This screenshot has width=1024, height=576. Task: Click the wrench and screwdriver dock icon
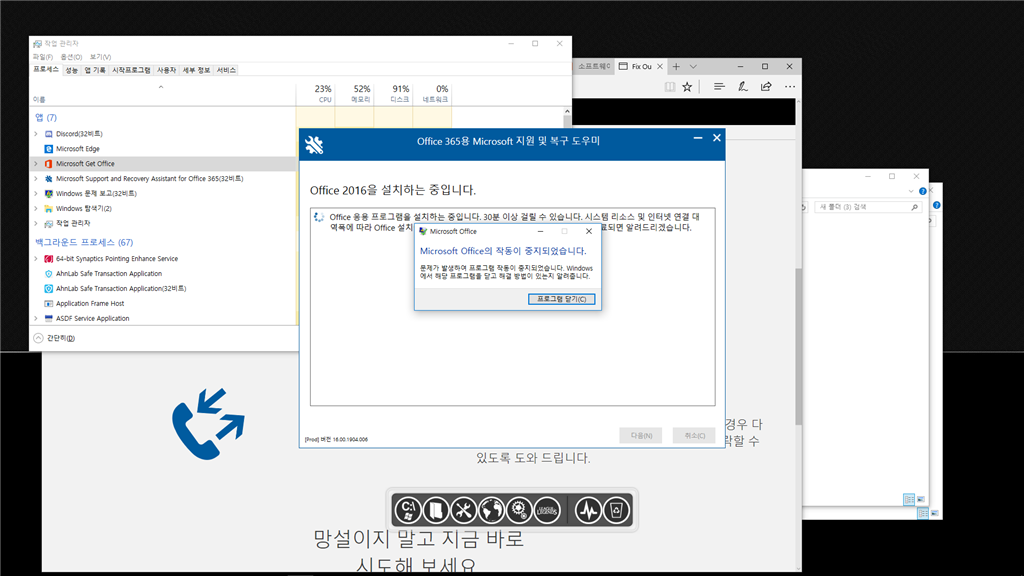(x=464, y=510)
